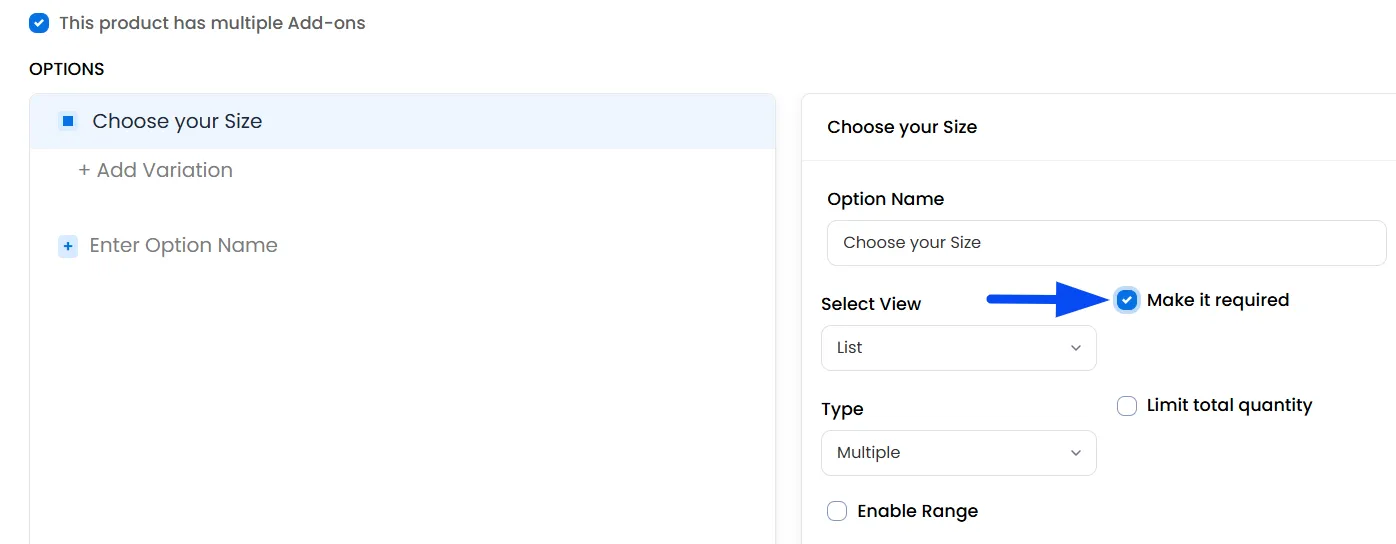Click the 'Enable Range' label text
Image resolution: width=1396 pixels, height=544 pixels.
(917, 511)
